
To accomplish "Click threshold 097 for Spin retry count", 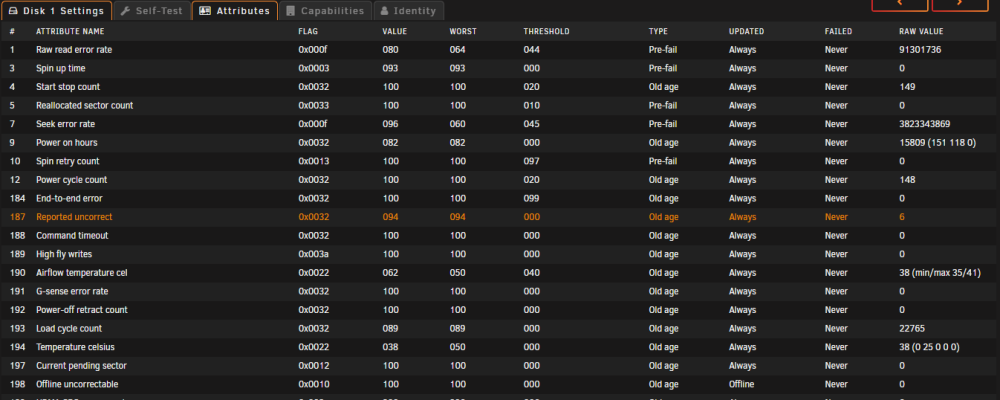I will pos(532,161).
